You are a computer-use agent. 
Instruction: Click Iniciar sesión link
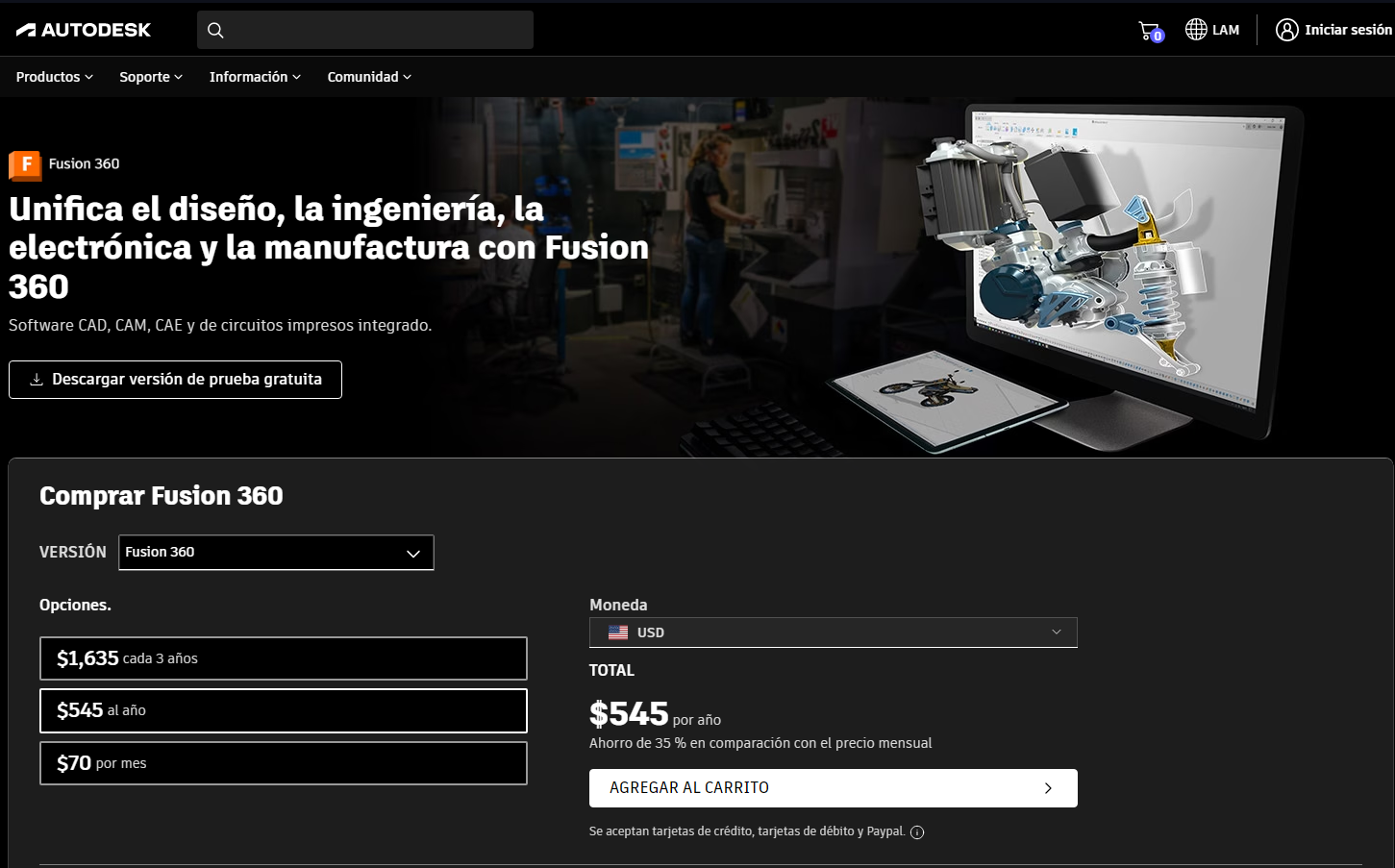tap(1333, 30)
